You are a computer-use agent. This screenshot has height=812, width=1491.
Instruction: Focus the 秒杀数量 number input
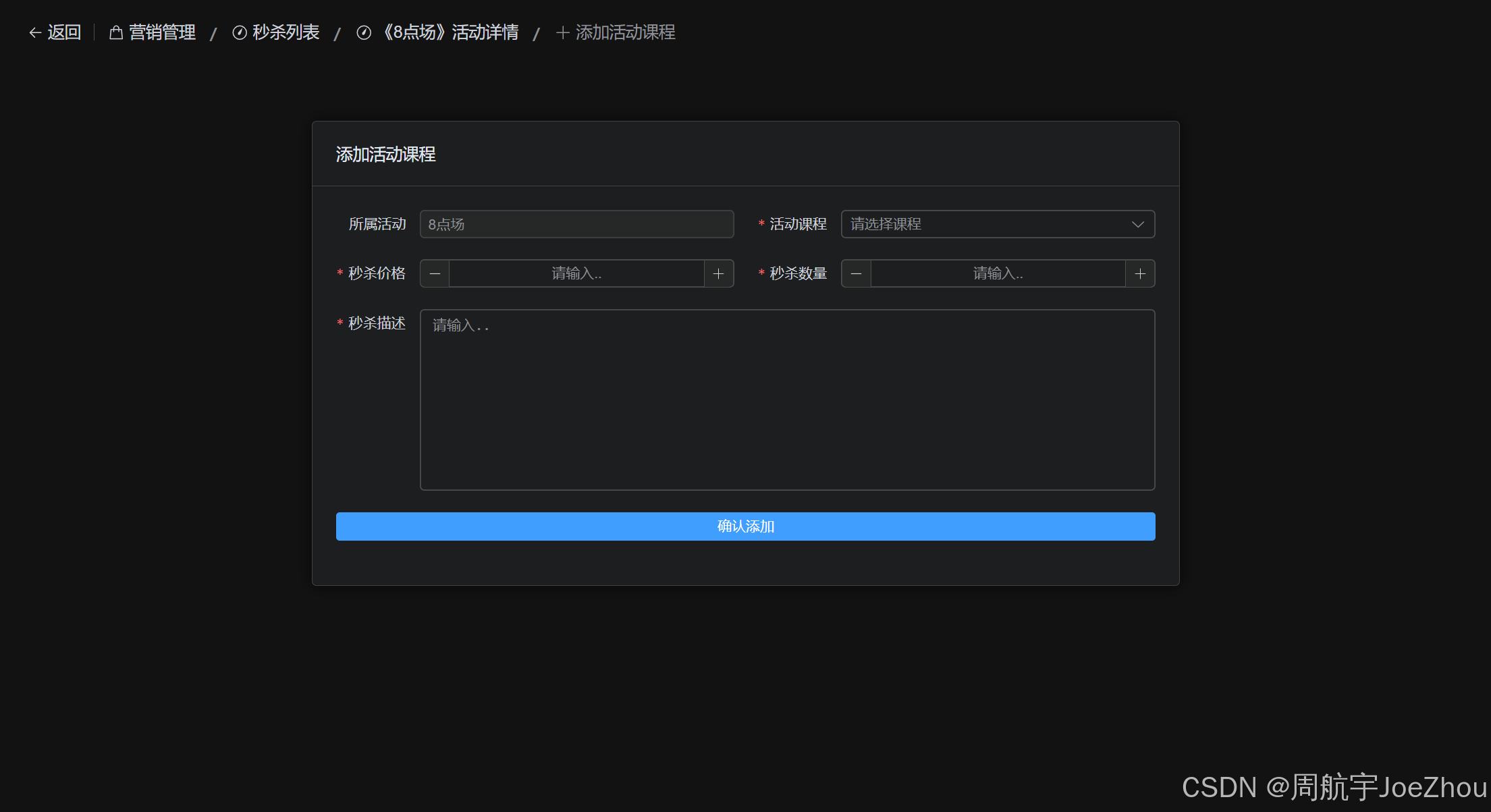998,273
